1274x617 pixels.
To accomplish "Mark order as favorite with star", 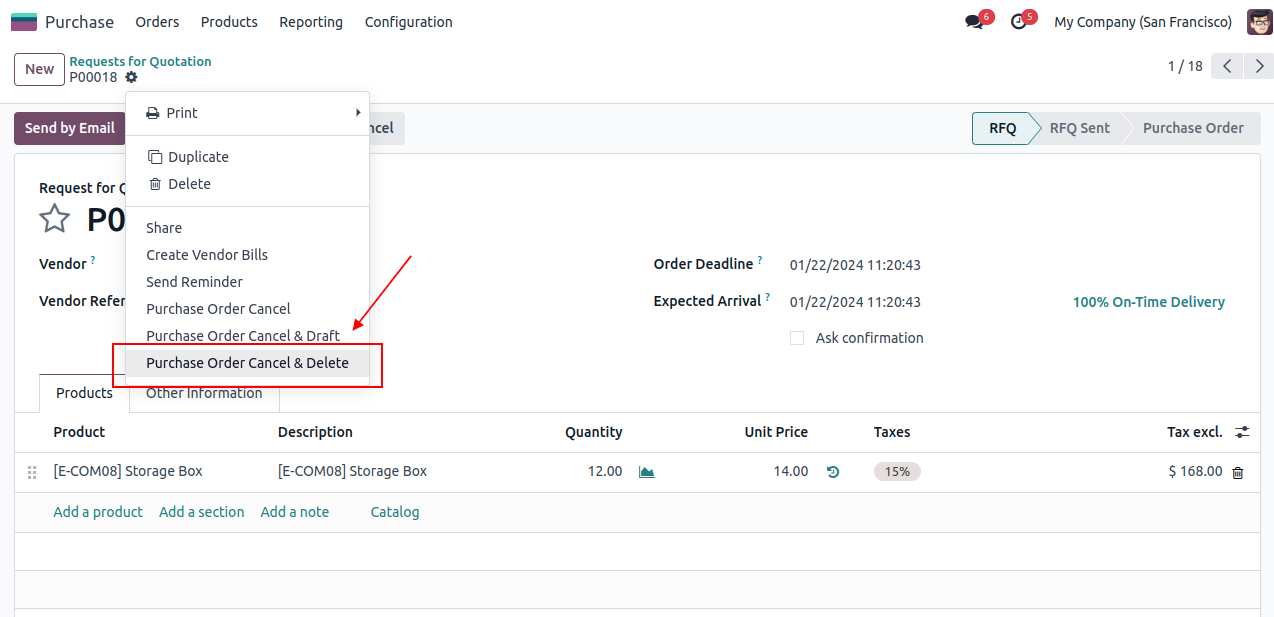I will [x=55, y=219].
